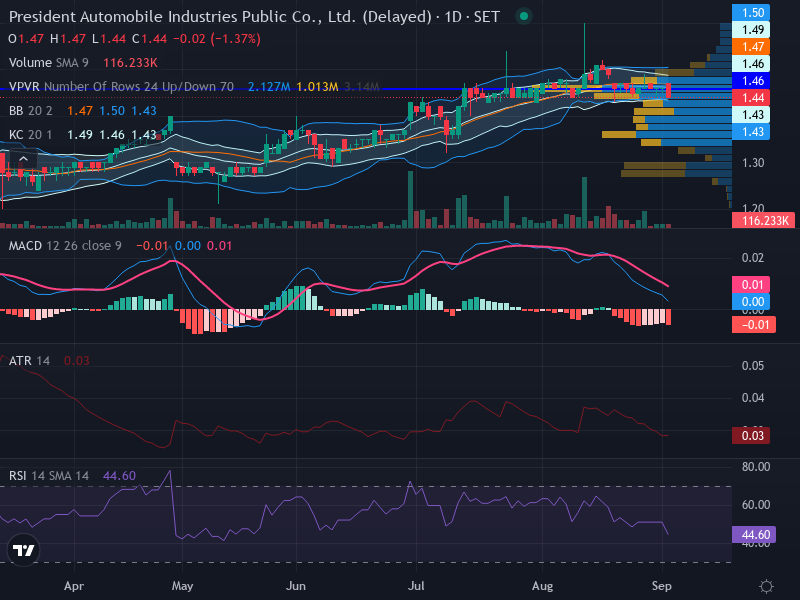This screenshot has height=600, width=800.
Task: Click the red 1.44 last price label
Action: [751, 98]
